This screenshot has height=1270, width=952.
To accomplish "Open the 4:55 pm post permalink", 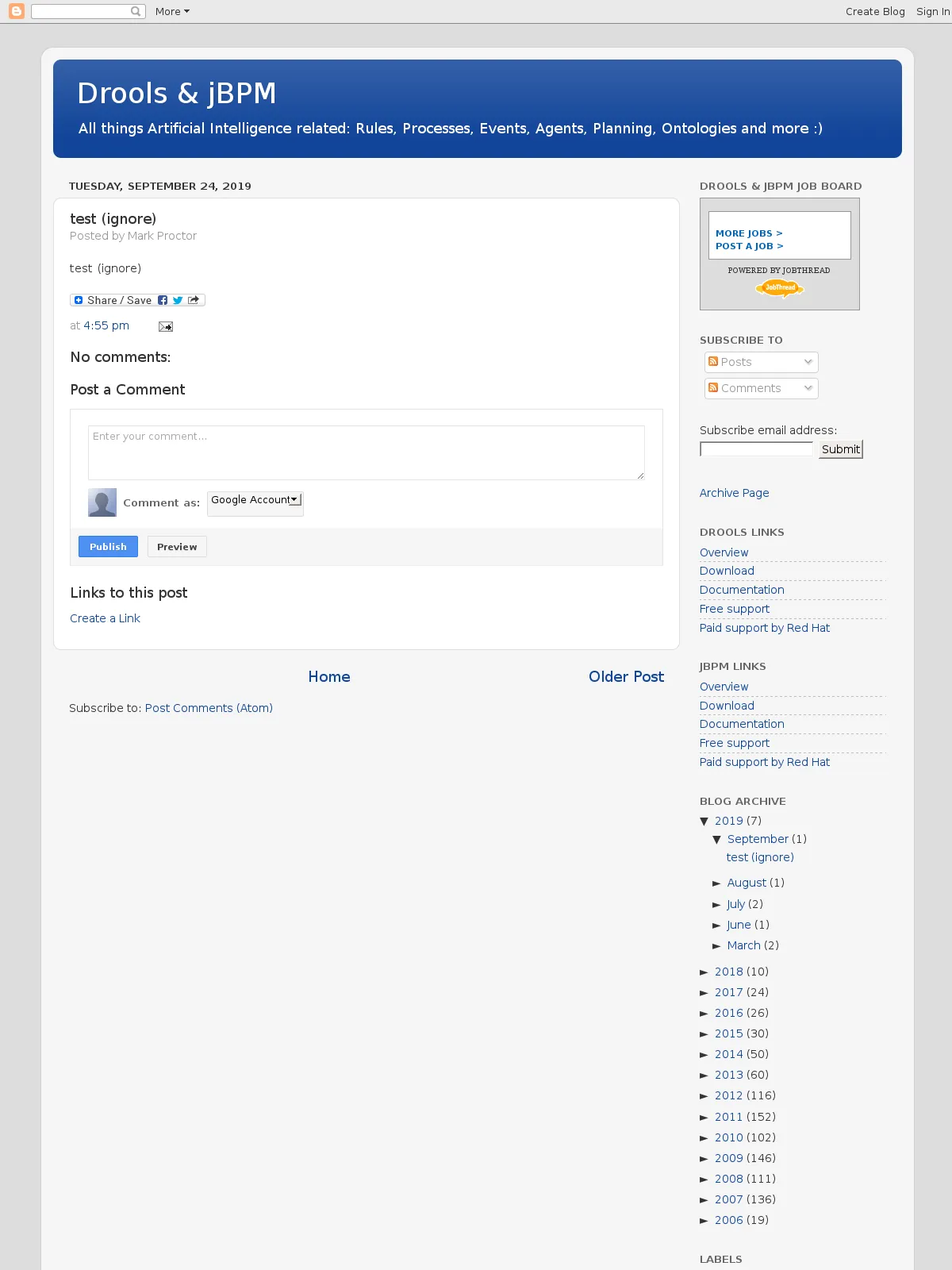I will (x=106, y=325).
